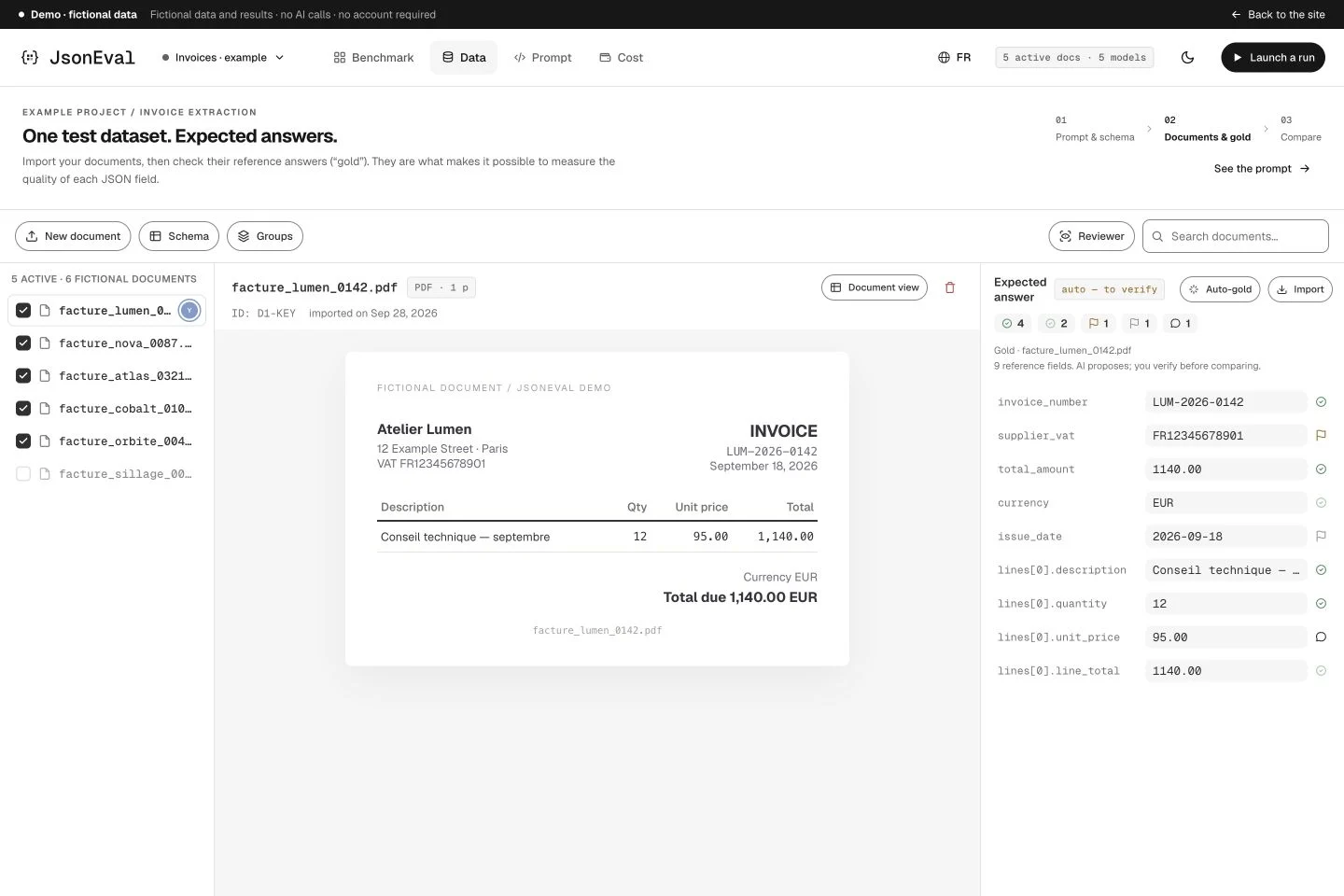
Task: Click the JsonEval braces logo icon
Action: pos(30,58)
